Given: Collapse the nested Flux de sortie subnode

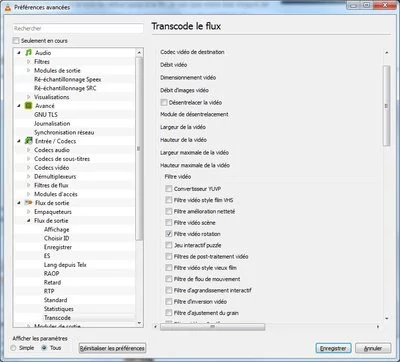Looking at the screenshot, I should (x=29, y=220).
